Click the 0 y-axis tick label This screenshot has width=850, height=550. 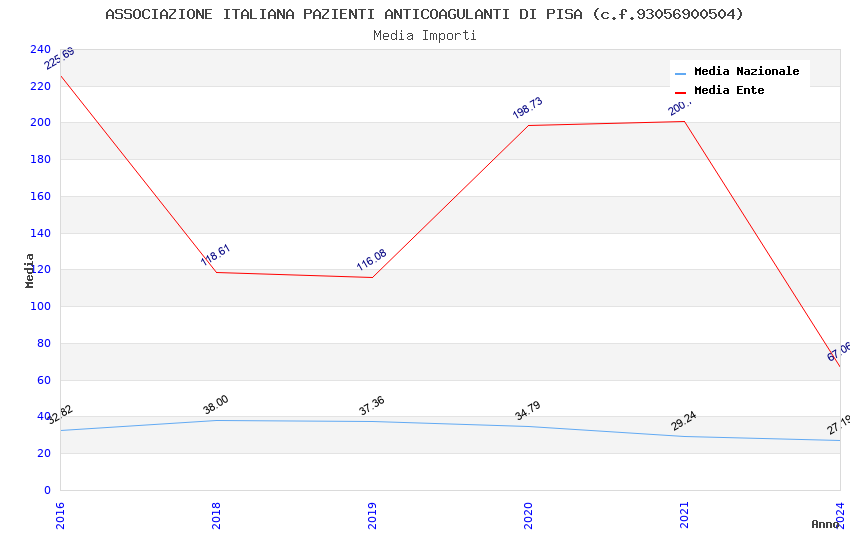(x=47, y=490)
